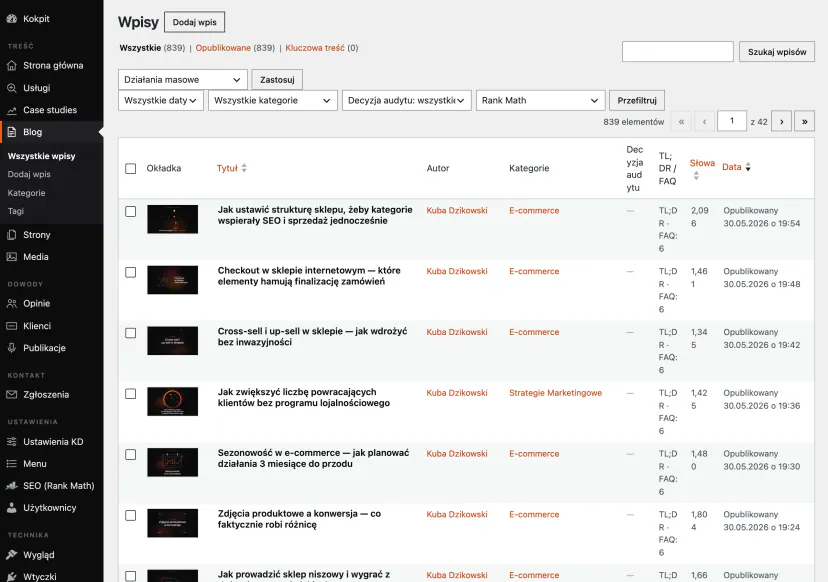The image size is (828, 582).
Task: Open the Strony pages icon
Action: click(x=12, y=234)
